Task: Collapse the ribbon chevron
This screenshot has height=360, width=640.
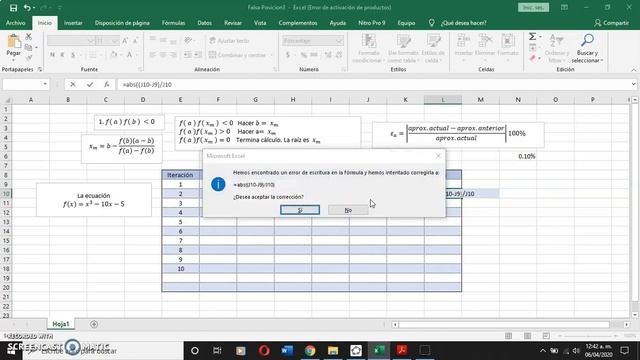Action: coord(633,70)
